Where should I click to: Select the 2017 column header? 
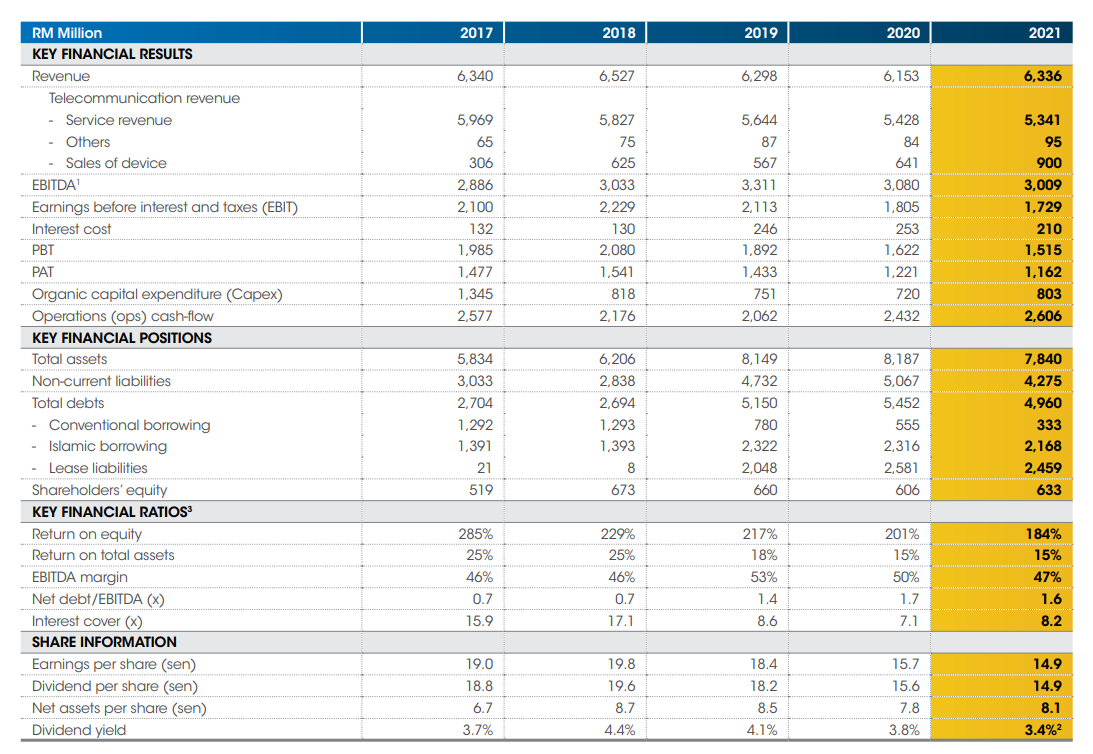coord(477,32)
